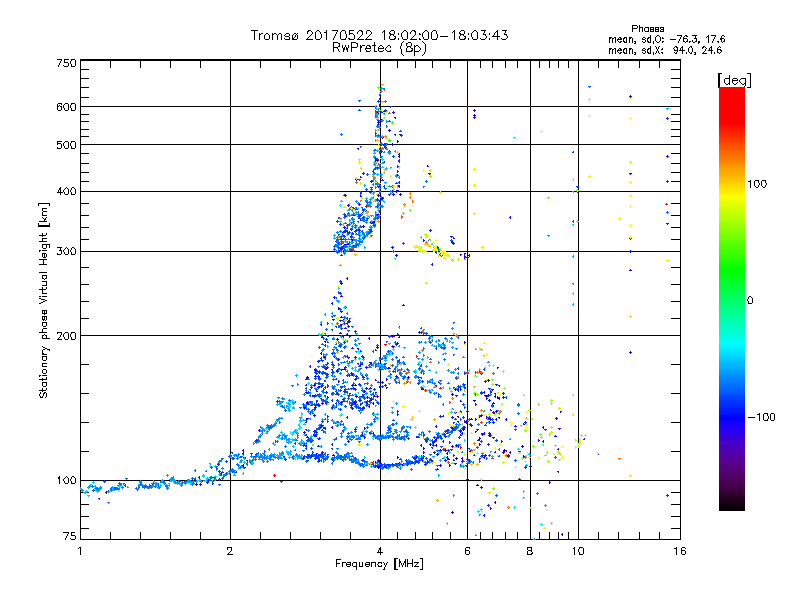
Task: Click the black bottom of the colorbar
Action: pos(732,503)
